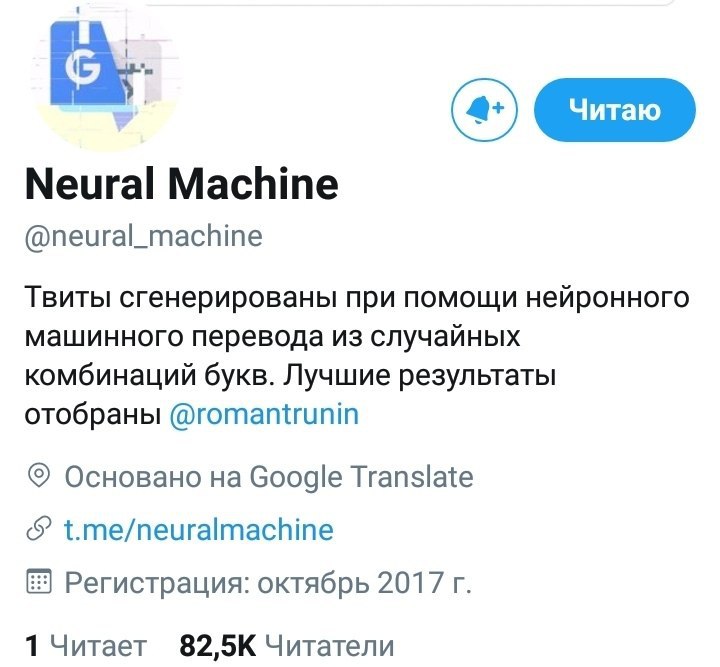Viewport: 720px width, 667px height.
Task: Select the Neural Machine display name
Action: click(182, 185)
